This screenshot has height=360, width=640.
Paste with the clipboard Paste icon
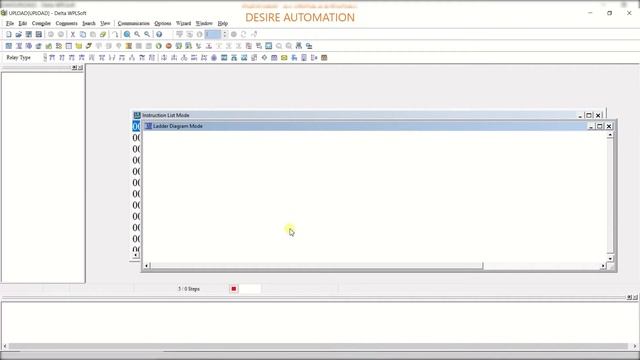(x=93, y=34)
